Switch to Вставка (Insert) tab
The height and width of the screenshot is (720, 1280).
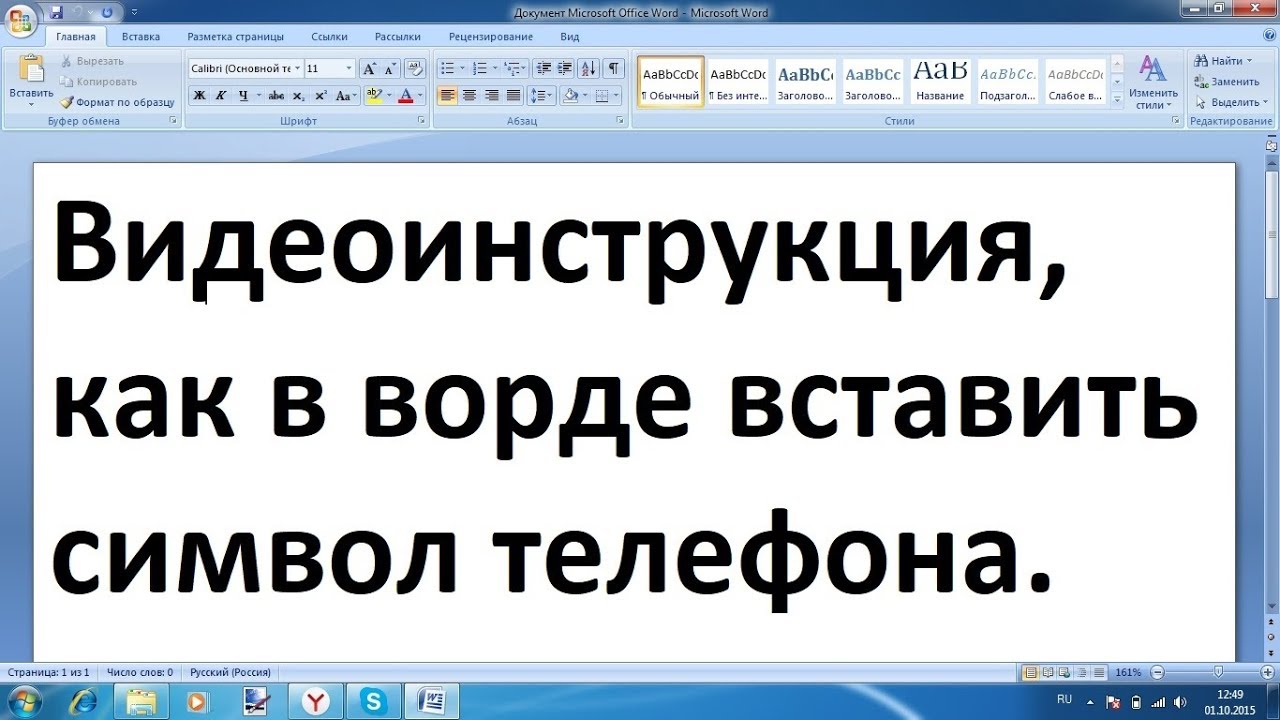coord(141,37)
